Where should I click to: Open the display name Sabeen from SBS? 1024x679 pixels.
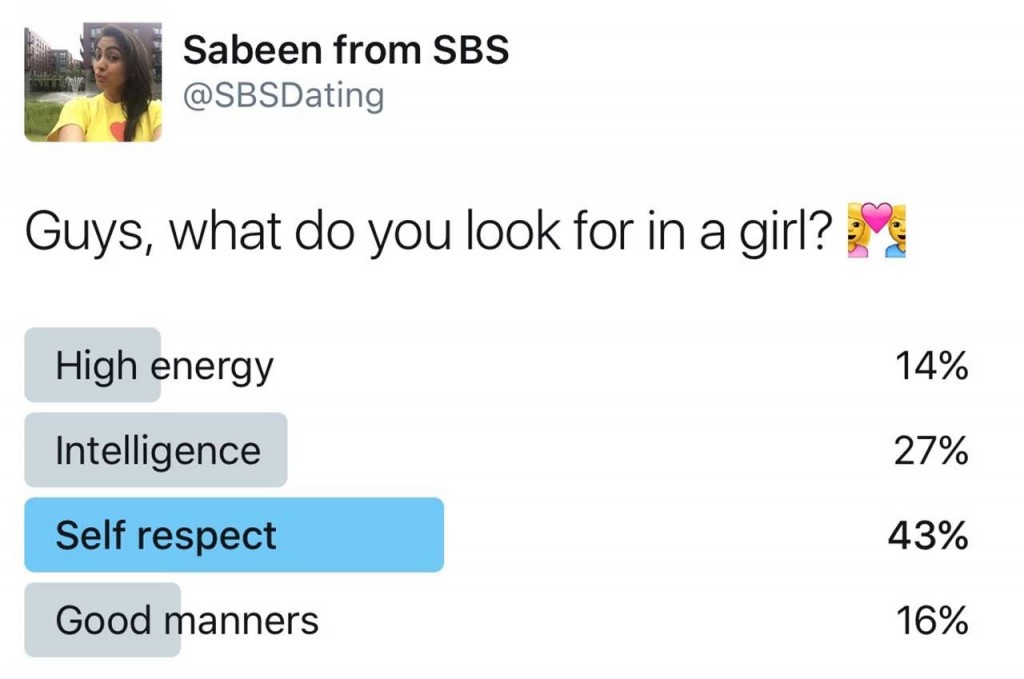coord(345,50)
